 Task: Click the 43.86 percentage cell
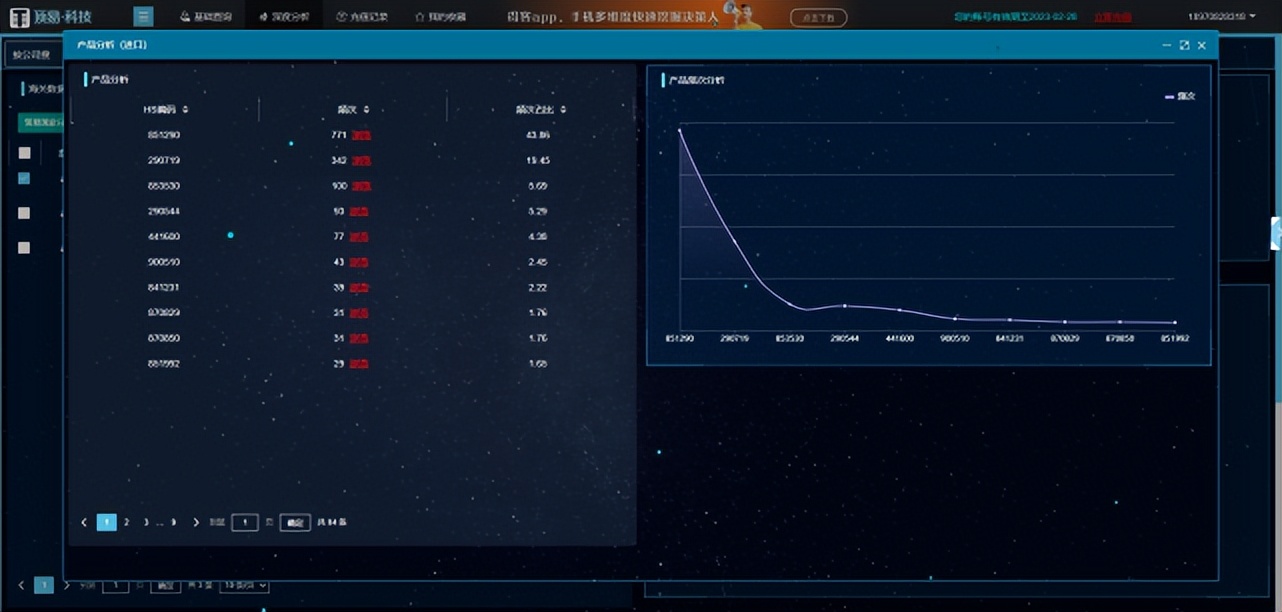(538, 135)
